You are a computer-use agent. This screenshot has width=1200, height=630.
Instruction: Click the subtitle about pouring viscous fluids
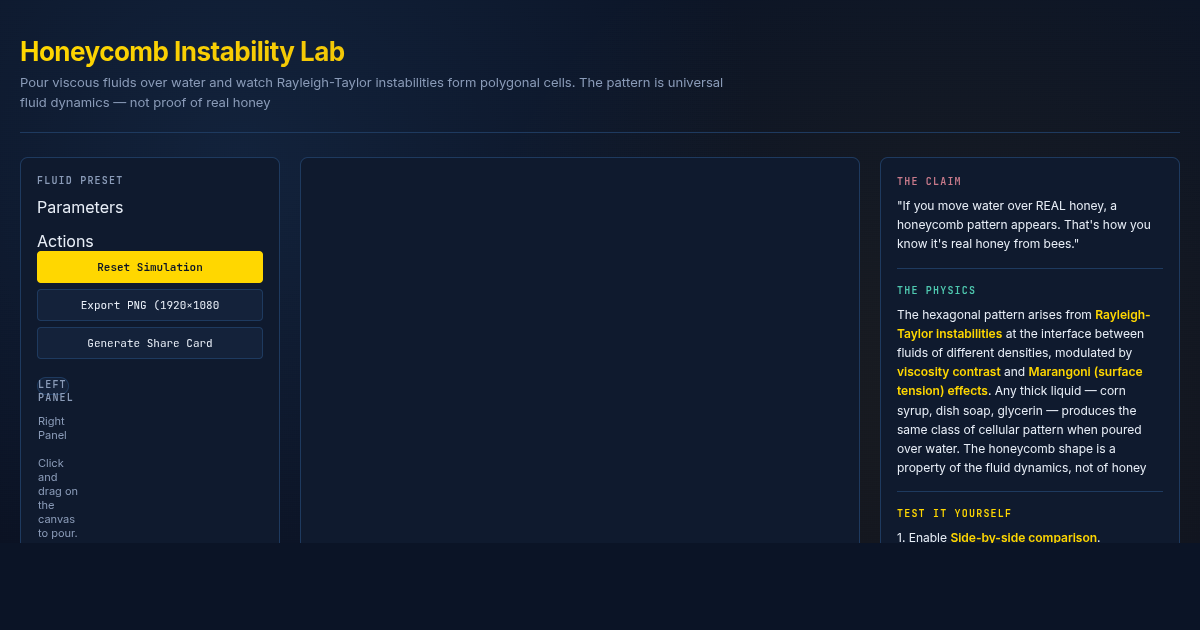click(371, 92)
